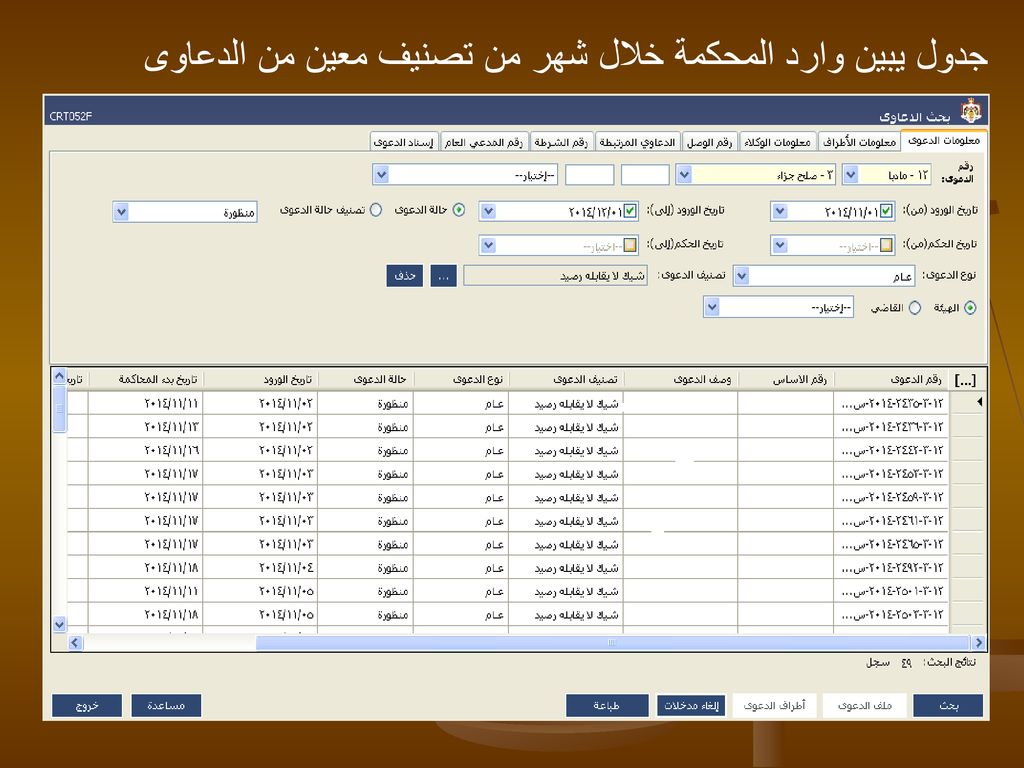Viewport: 1024px width, 768px height.
Task: Enable the تاريخ الحكم (إلى) checkbox
Action: 630,245
